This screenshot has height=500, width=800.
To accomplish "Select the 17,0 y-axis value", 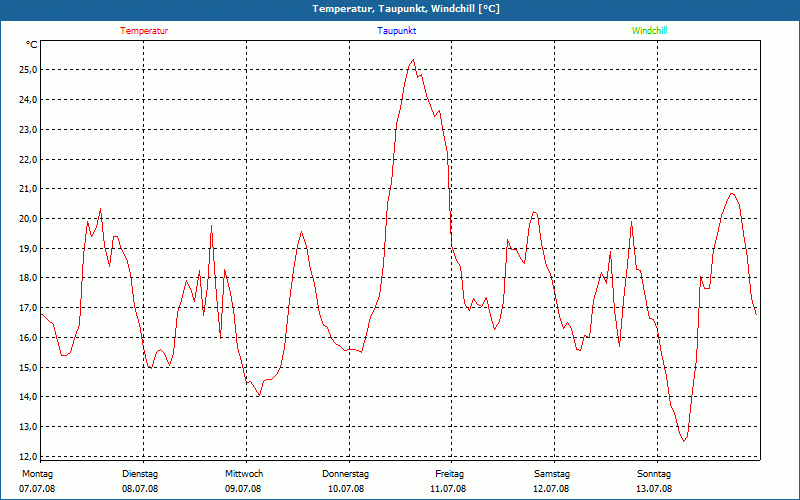I will coord(29,308).
